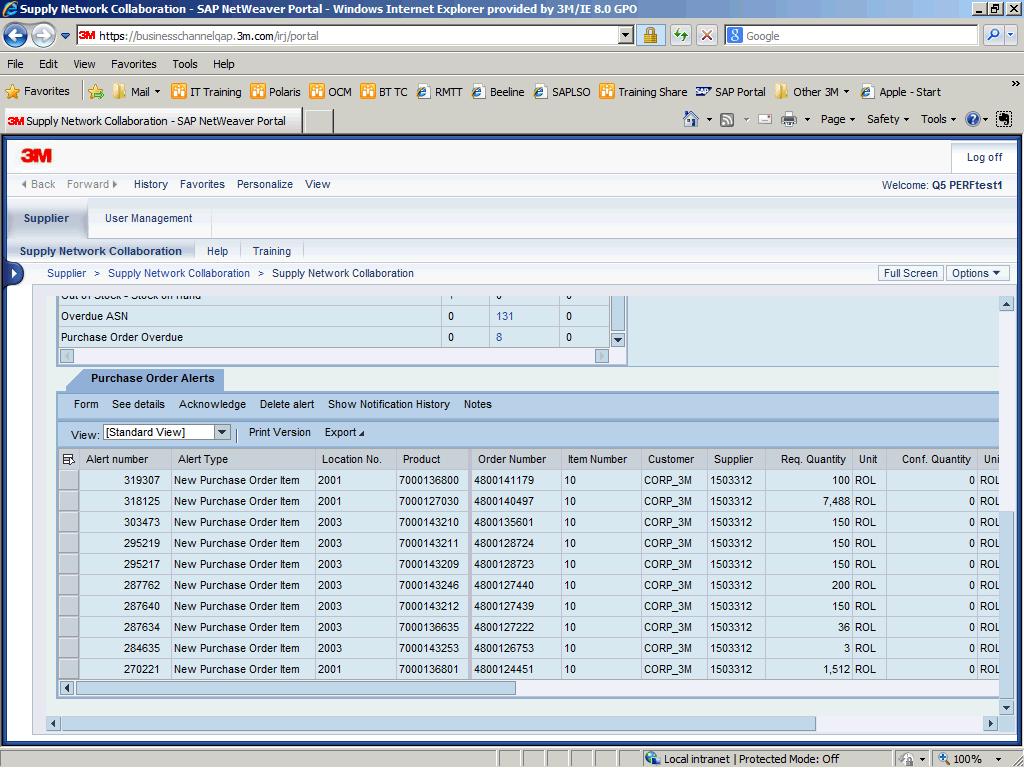The width and height of the screenshot is (1024, 768).
Task: Open the Page menu in command bar
Action: point(837,119)
